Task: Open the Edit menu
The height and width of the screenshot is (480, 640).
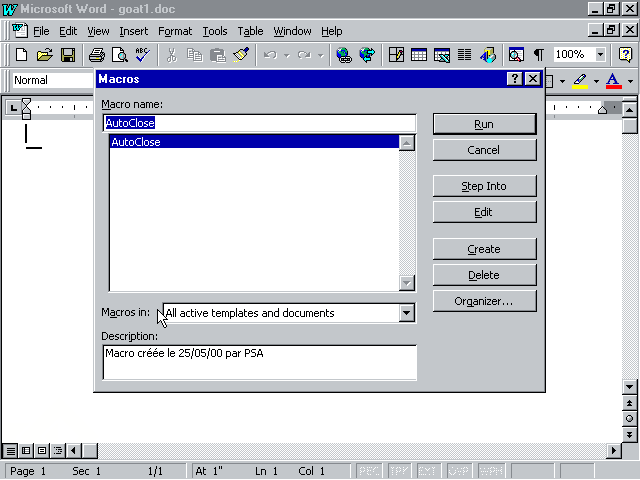Action: pyautogui.click(x=68, y=31)
